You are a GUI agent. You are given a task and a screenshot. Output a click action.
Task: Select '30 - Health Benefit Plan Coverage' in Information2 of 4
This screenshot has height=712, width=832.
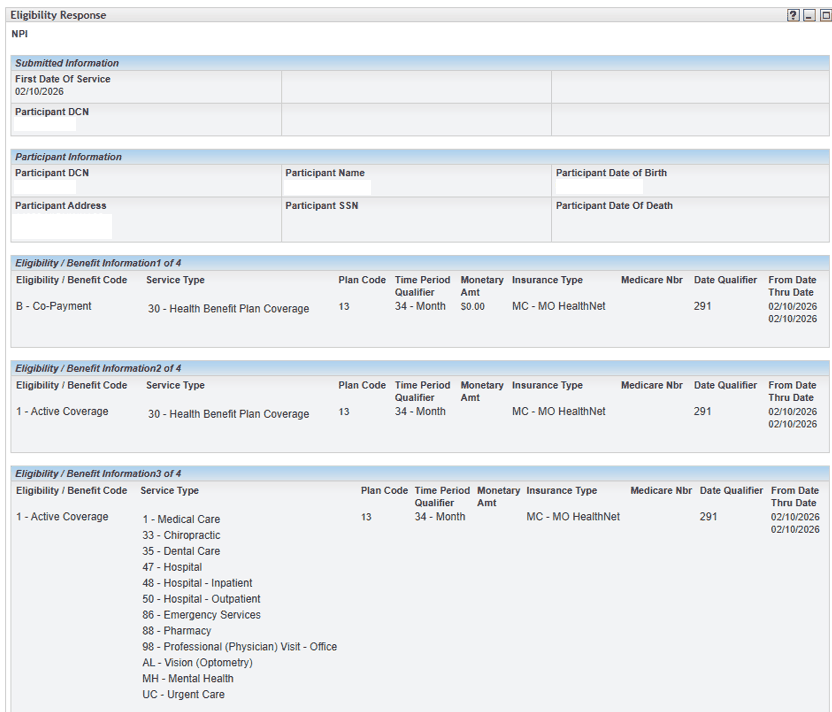[x=228, y=413]
